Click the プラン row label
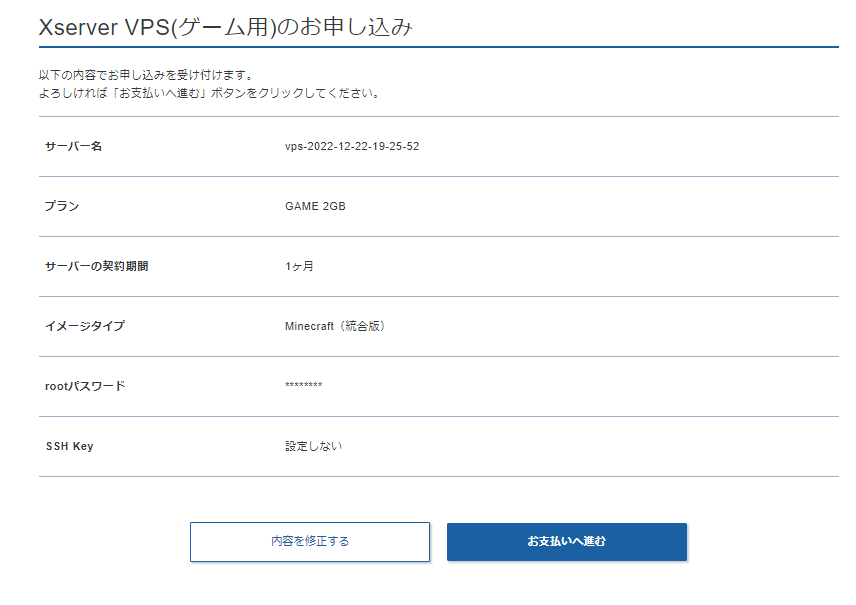Viewport: 856px width, 605px height. click(x=62, y=207)
